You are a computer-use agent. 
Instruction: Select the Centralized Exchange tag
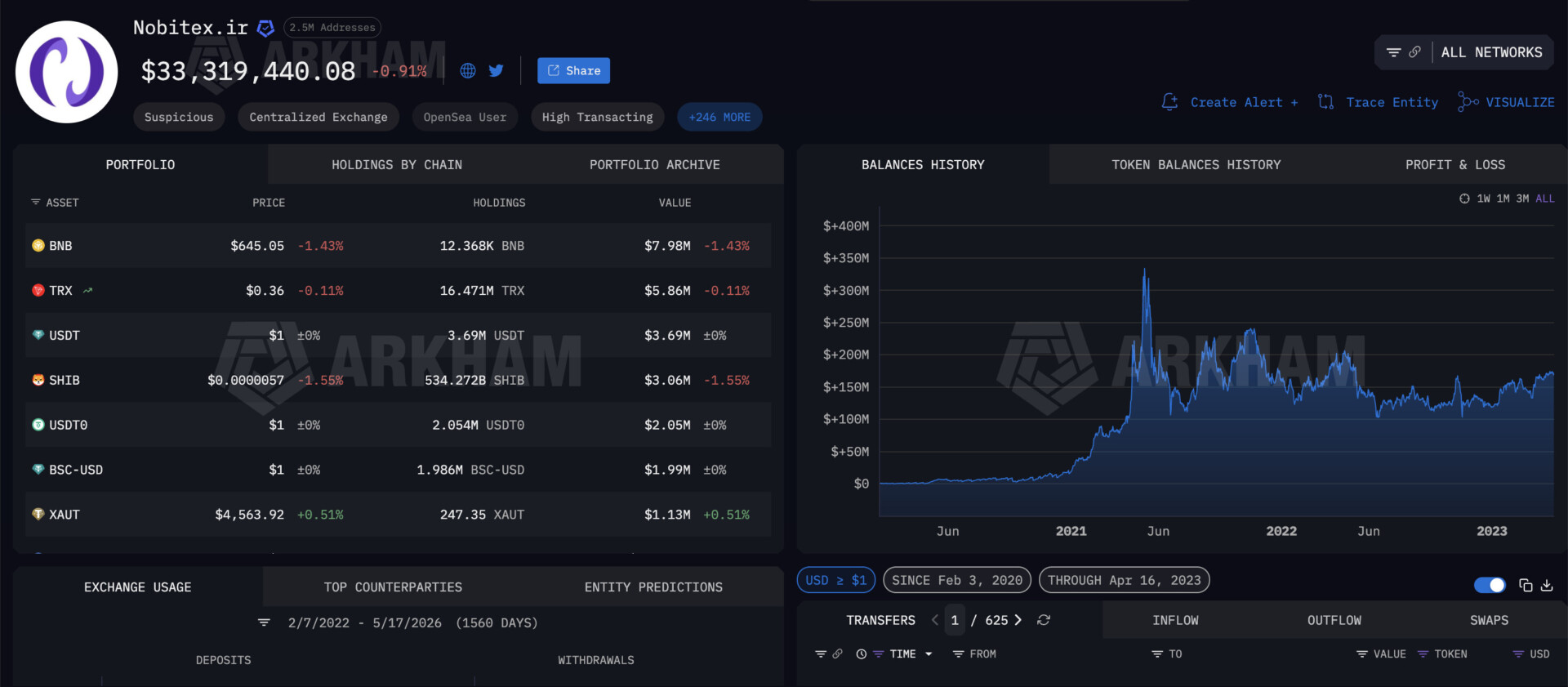318,117
